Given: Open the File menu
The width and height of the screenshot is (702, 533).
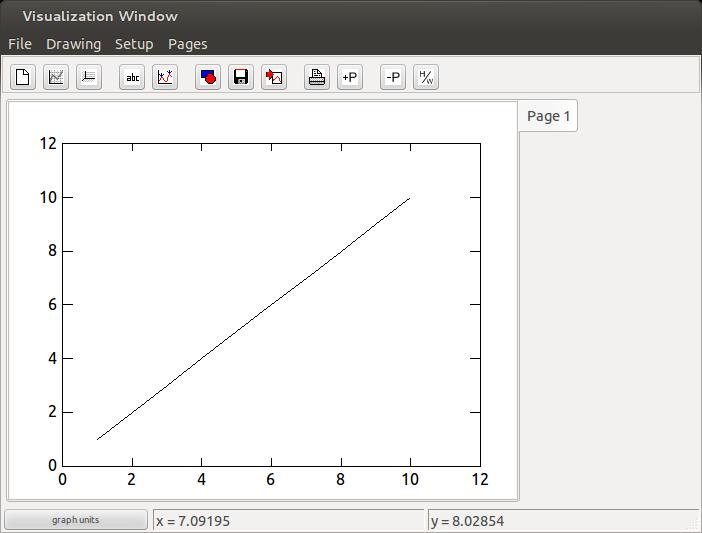Looking at the screenshot, I should coord(20,44).
